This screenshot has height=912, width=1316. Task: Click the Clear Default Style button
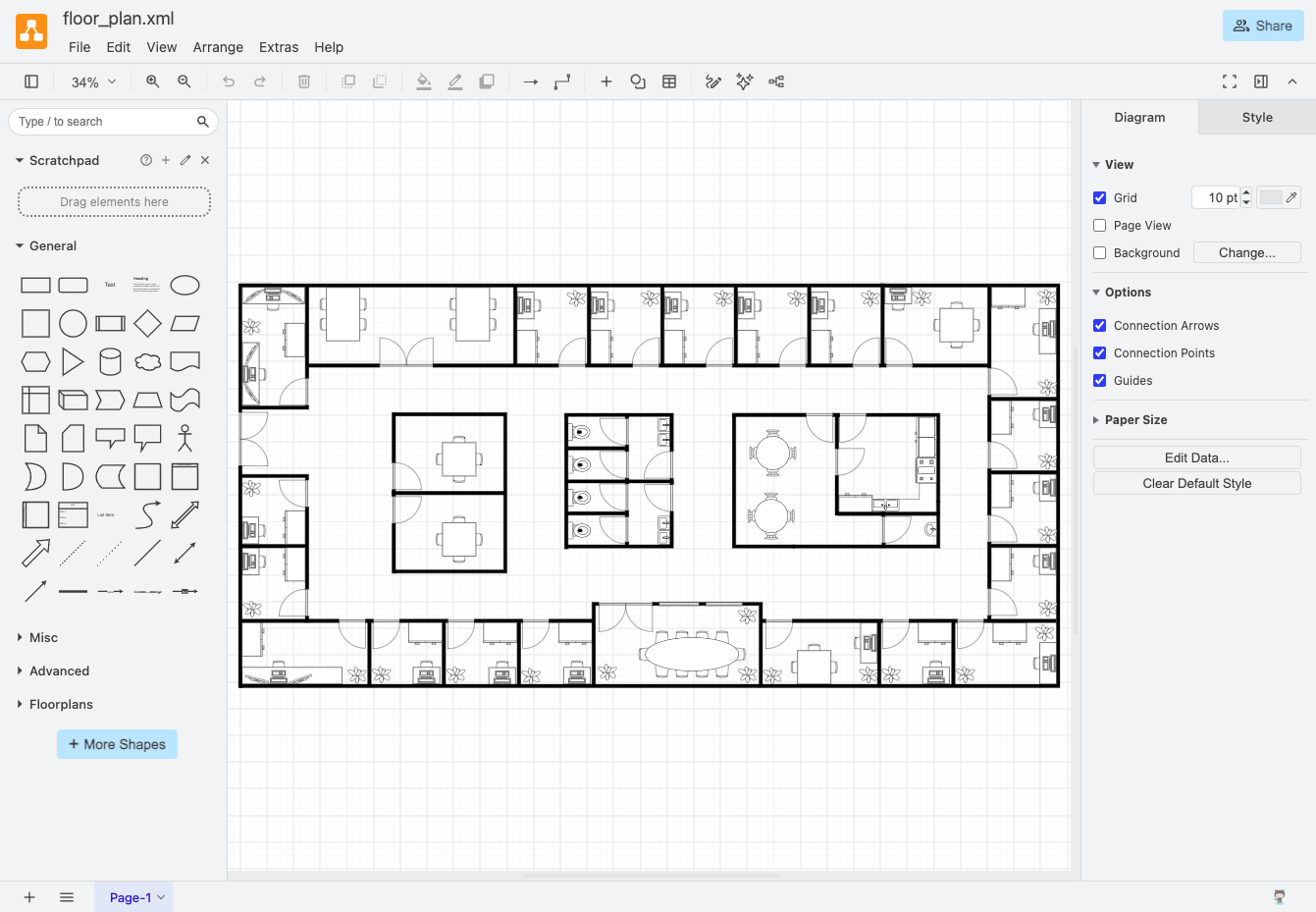pos(1197,483)
